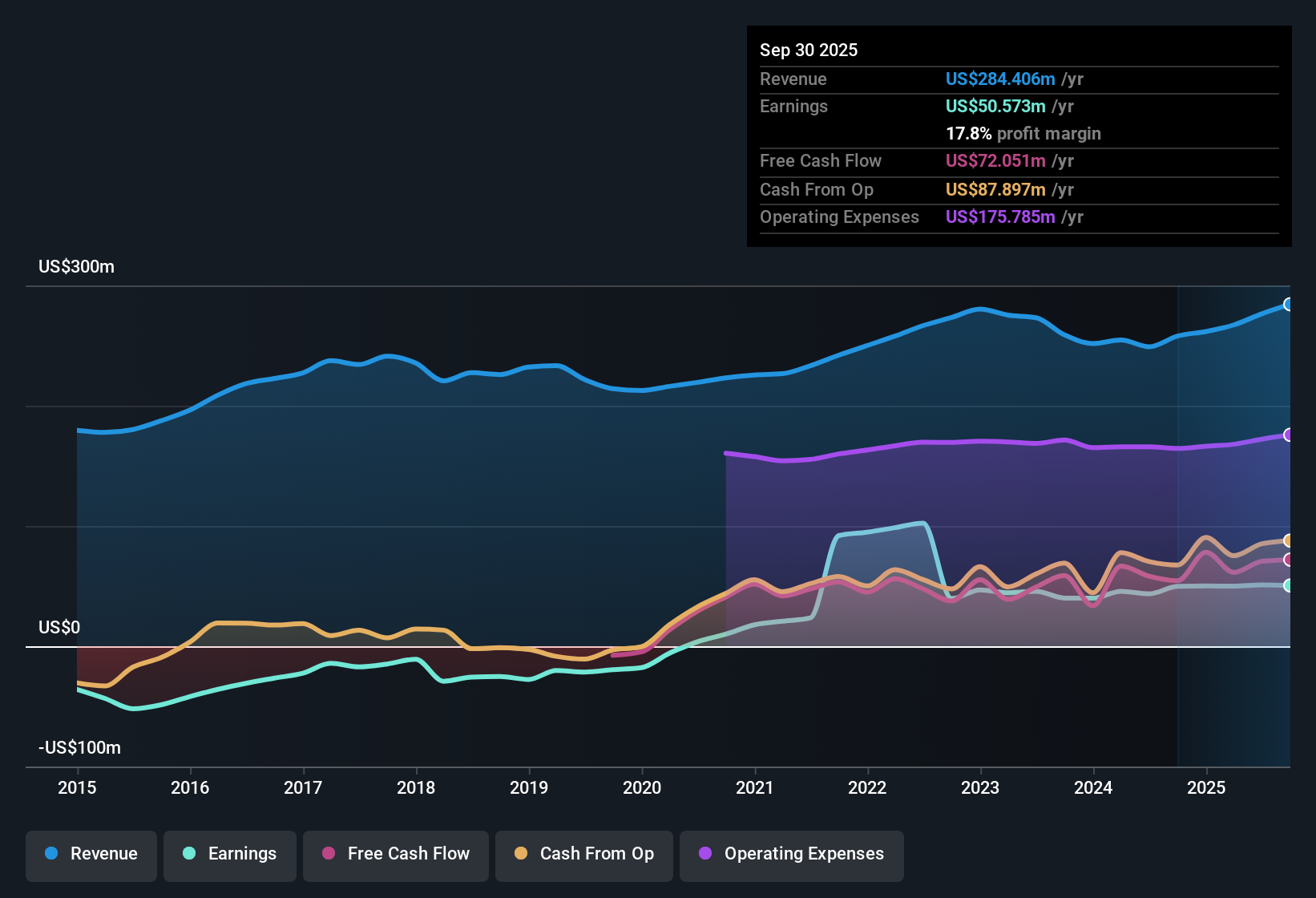The width and height of the screenshot is (1316, 898).
Task: Click the orange Cash From Op legend dot
Action: [520, 854]
